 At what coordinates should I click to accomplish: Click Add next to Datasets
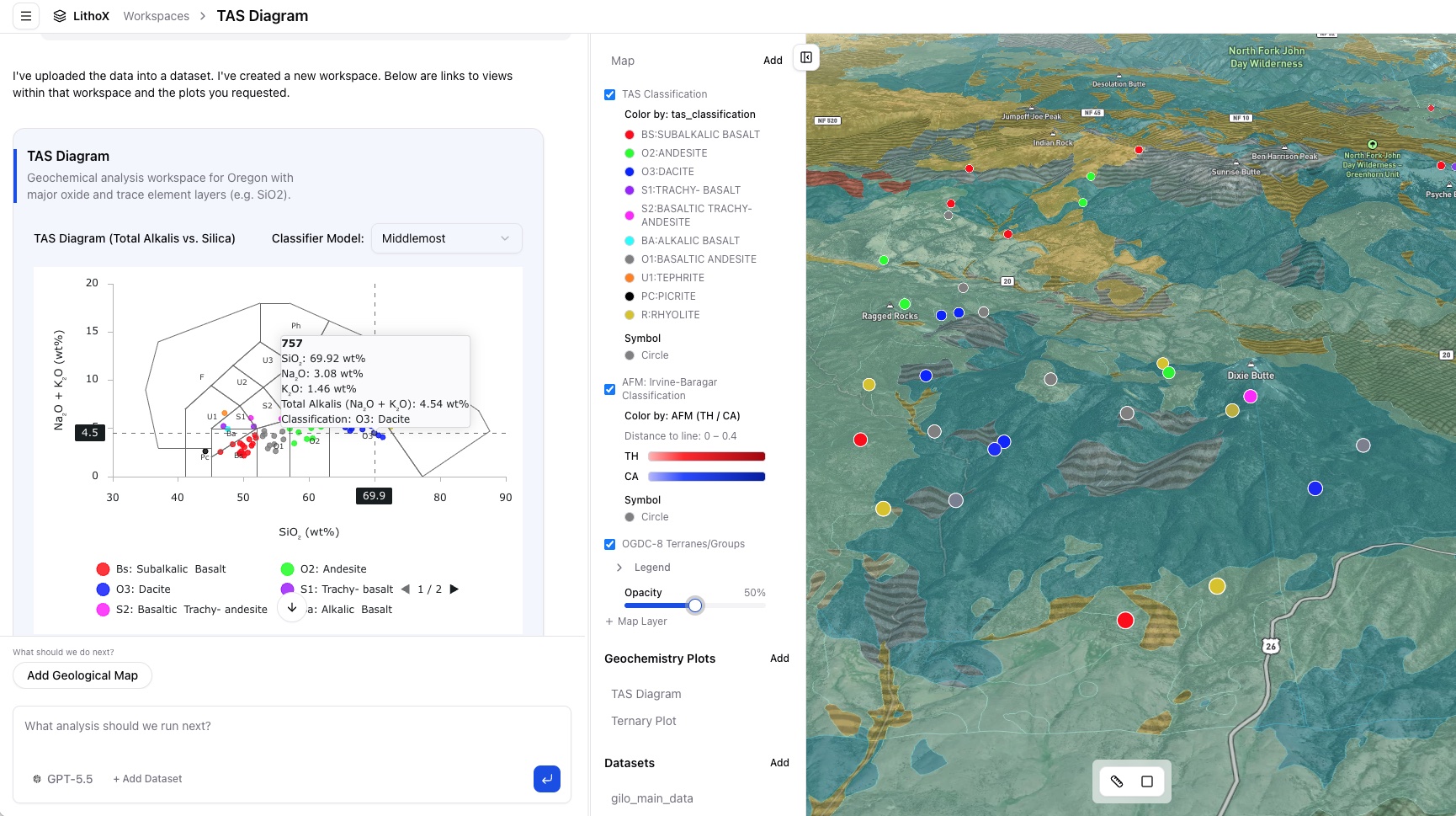[x=779, y=763]
